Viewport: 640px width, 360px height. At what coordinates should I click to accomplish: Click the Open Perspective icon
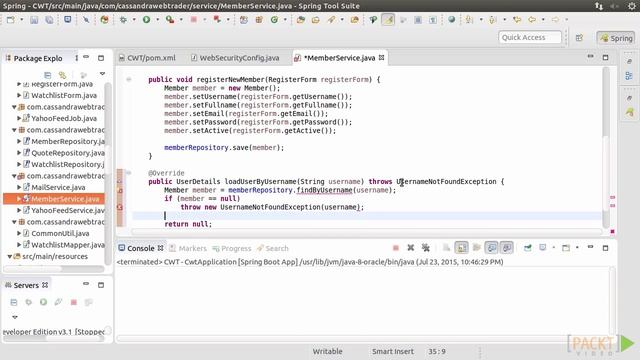tap(579, 38)
